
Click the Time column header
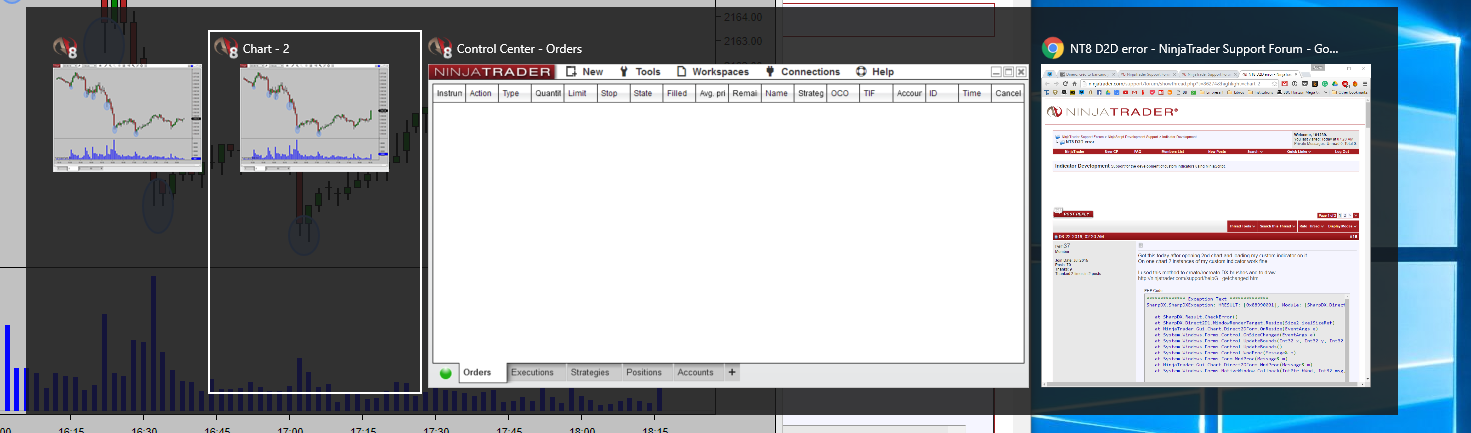pos(974,93)
